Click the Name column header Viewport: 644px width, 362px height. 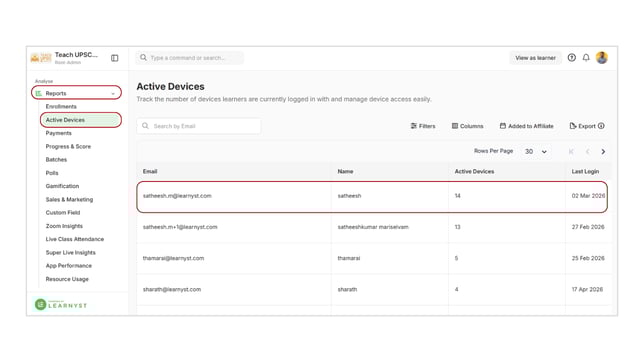(x=345, y=171)
